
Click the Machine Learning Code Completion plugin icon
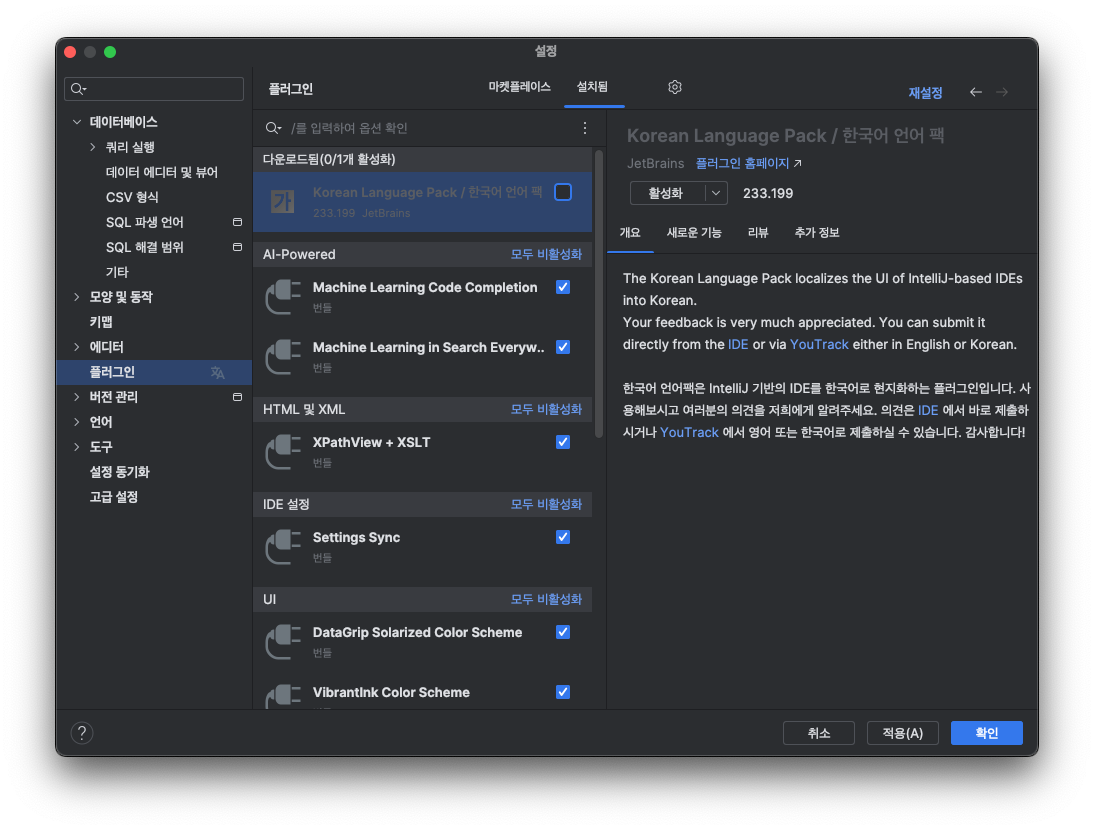tap(283, 297)
